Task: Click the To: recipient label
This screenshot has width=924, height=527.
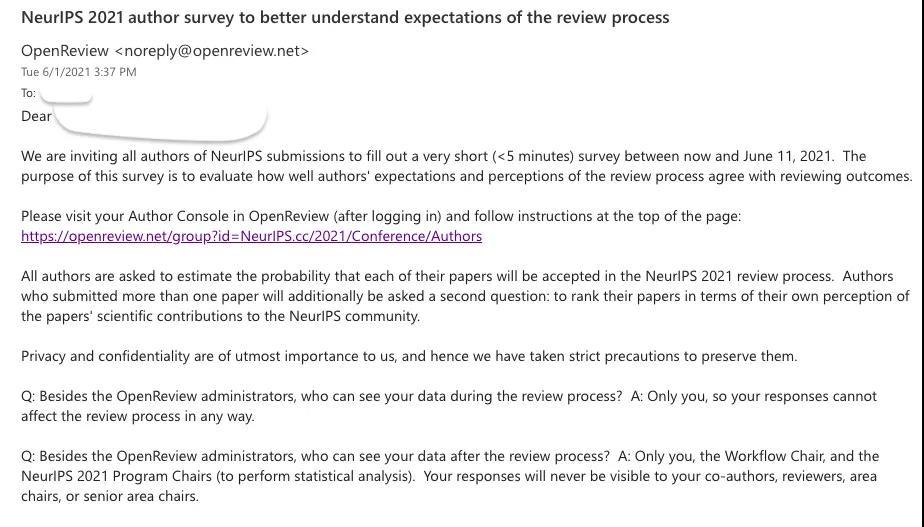Action: (28, 93)
